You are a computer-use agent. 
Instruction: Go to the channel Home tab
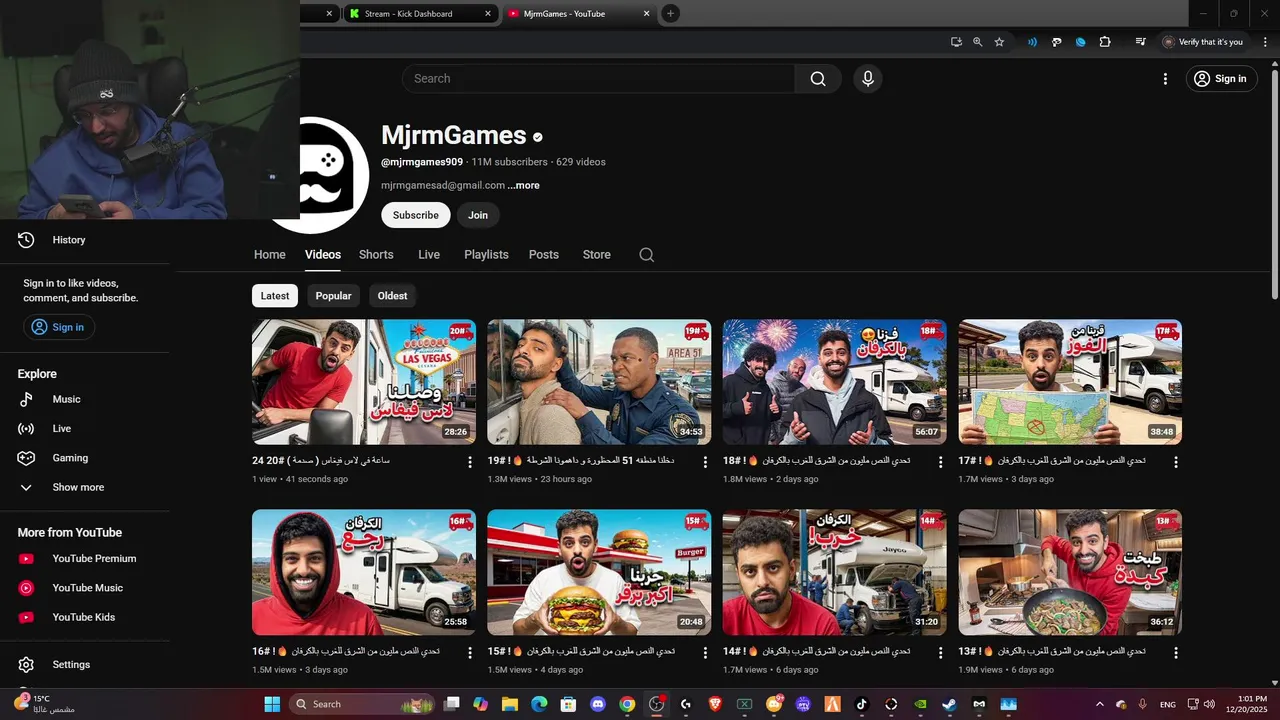(x=269, y=255)
